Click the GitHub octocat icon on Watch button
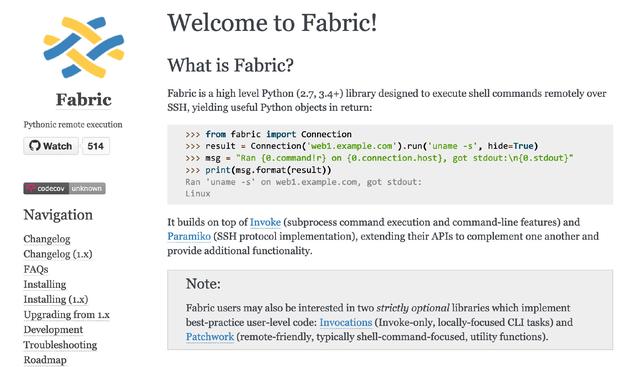The image size is (640, 367). 35,146
